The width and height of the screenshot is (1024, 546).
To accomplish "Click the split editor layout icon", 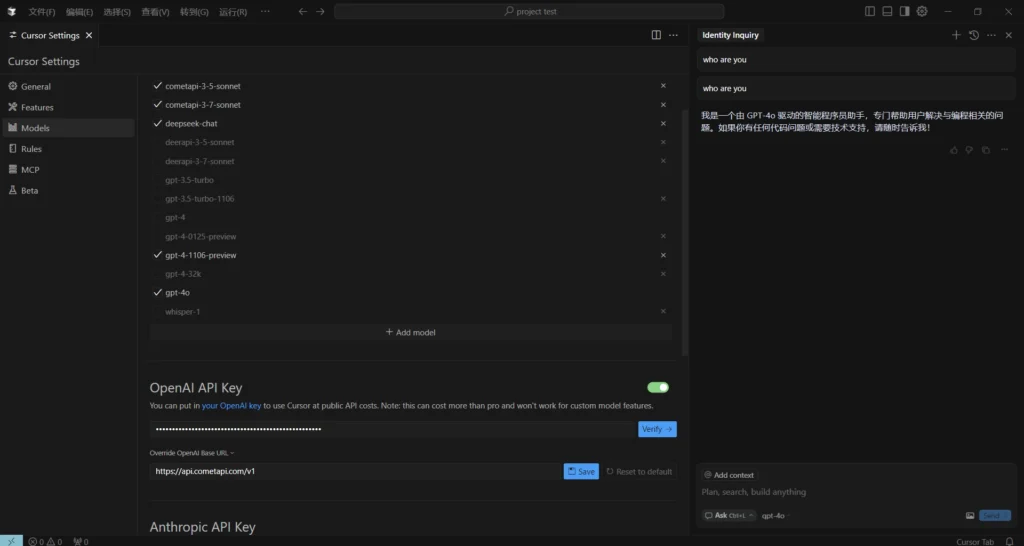I will point(656,35).
